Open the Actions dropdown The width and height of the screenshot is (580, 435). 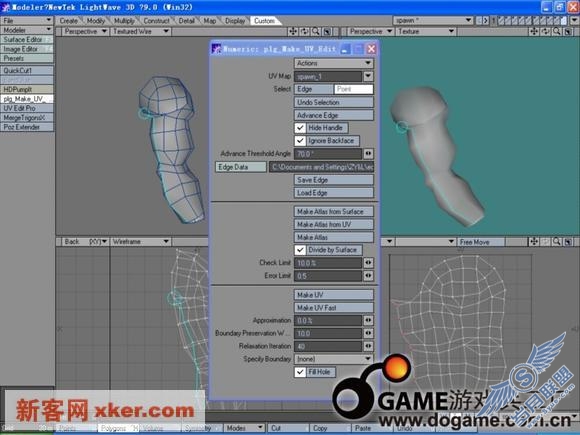coord(334,63)
